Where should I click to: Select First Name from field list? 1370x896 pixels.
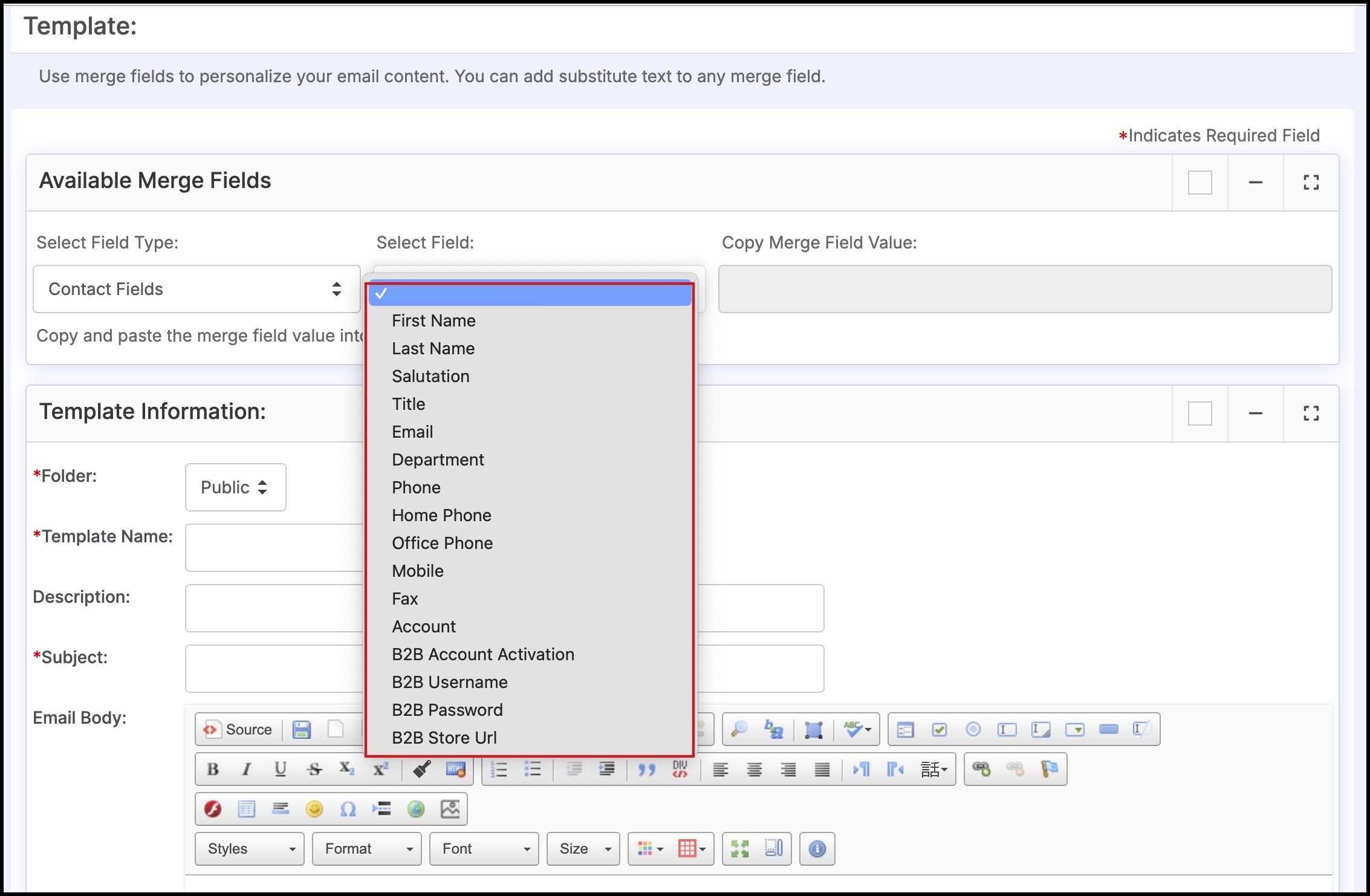click(x=433, y=320)
